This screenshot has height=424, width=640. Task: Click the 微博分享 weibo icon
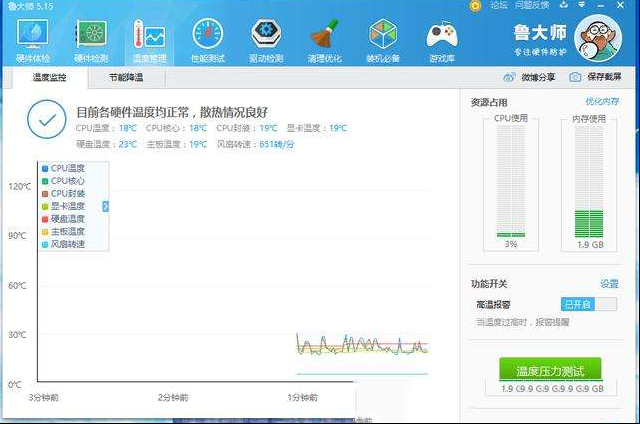click(509, 77)
